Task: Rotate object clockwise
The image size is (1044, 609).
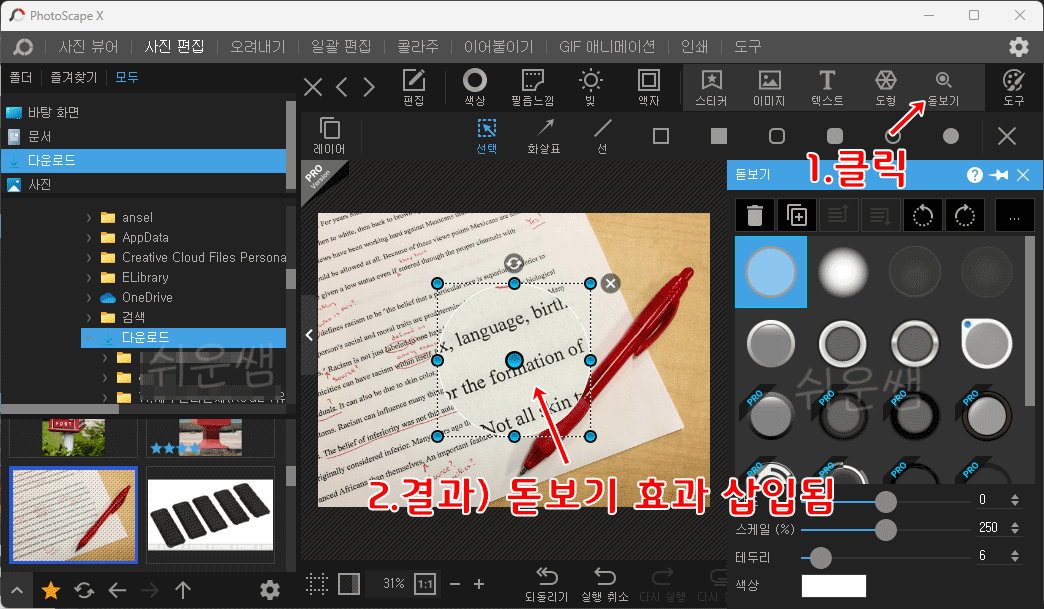Action: tap(964, 215)
